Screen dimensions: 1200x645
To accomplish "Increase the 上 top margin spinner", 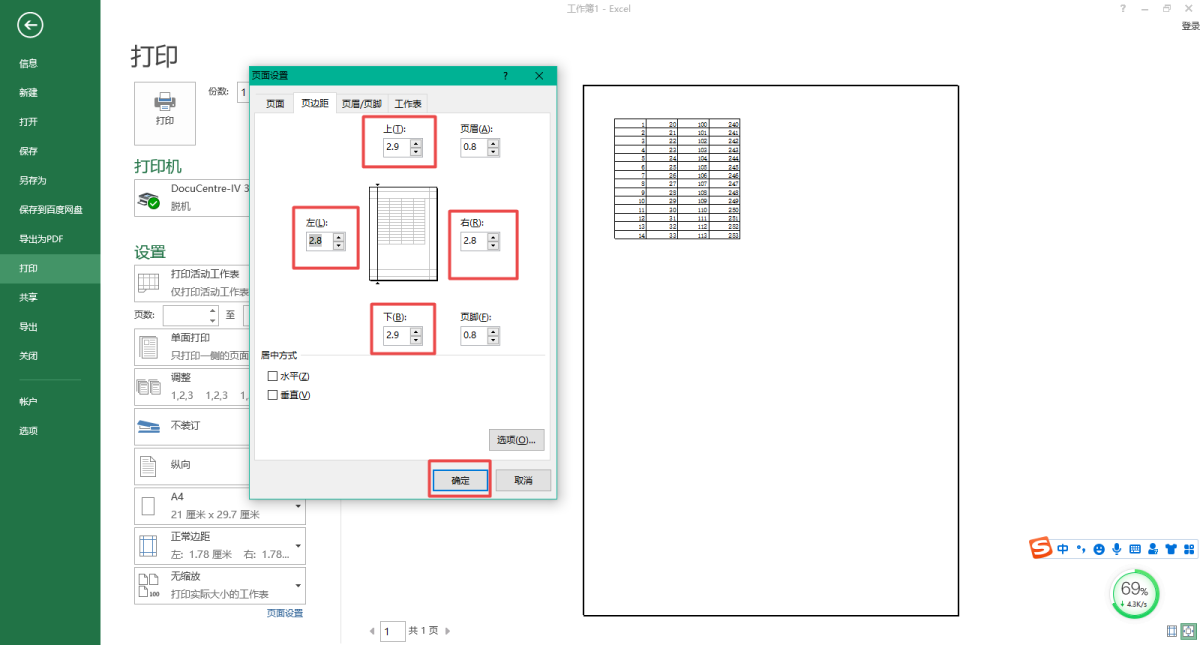I will (416, 142).
